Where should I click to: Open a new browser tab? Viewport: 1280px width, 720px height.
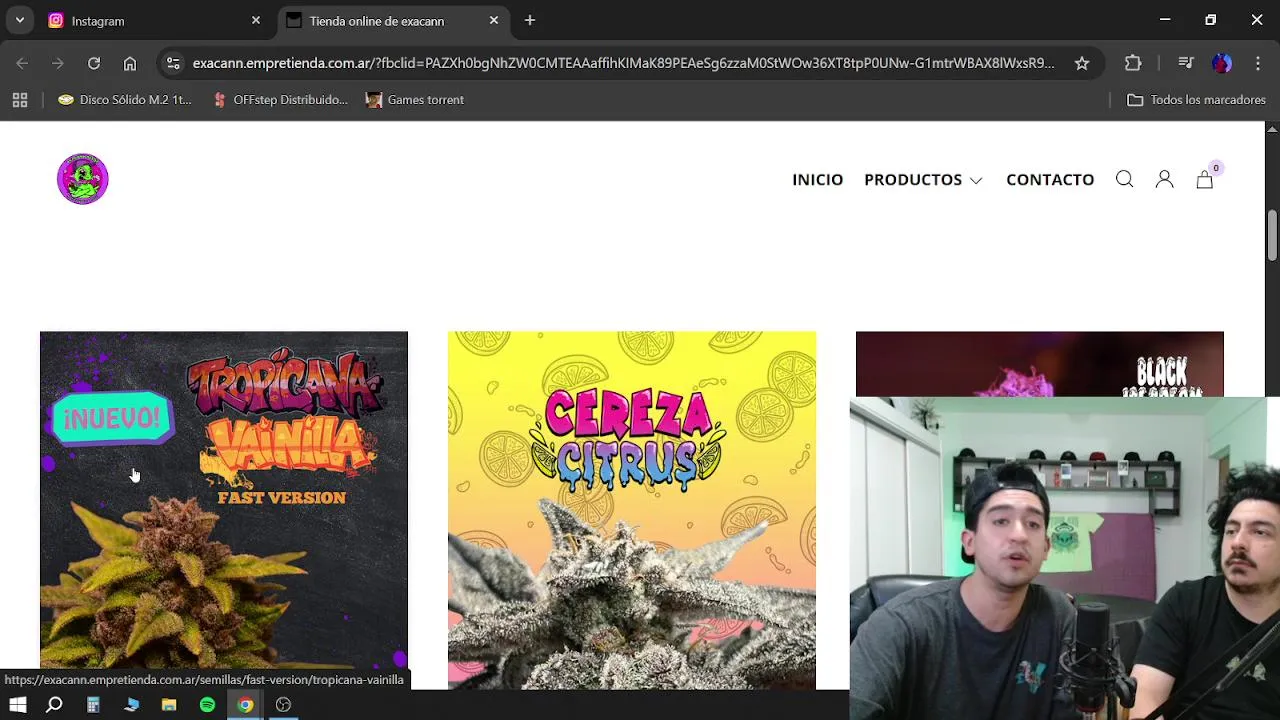(530, 20)
